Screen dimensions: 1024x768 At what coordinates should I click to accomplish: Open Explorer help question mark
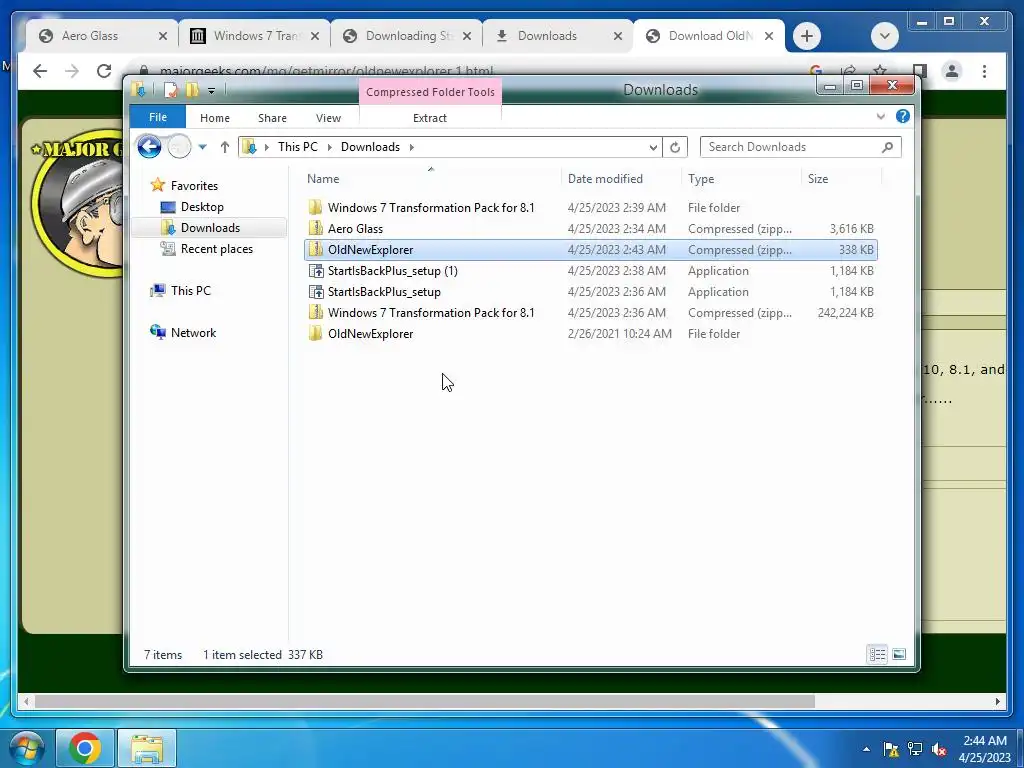click(x=903, y=116)
